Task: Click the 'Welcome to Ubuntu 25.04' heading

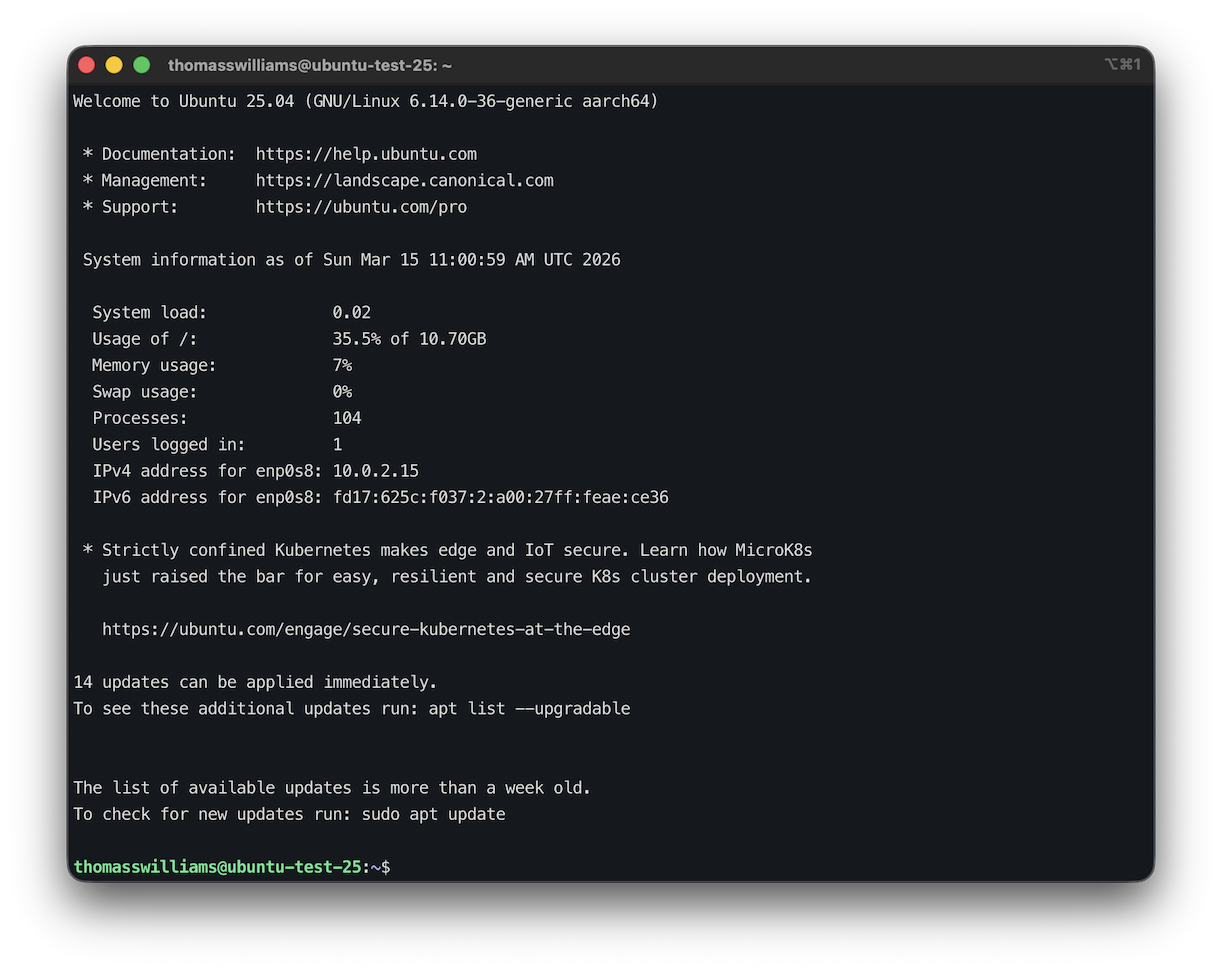Action: [181, 101]
